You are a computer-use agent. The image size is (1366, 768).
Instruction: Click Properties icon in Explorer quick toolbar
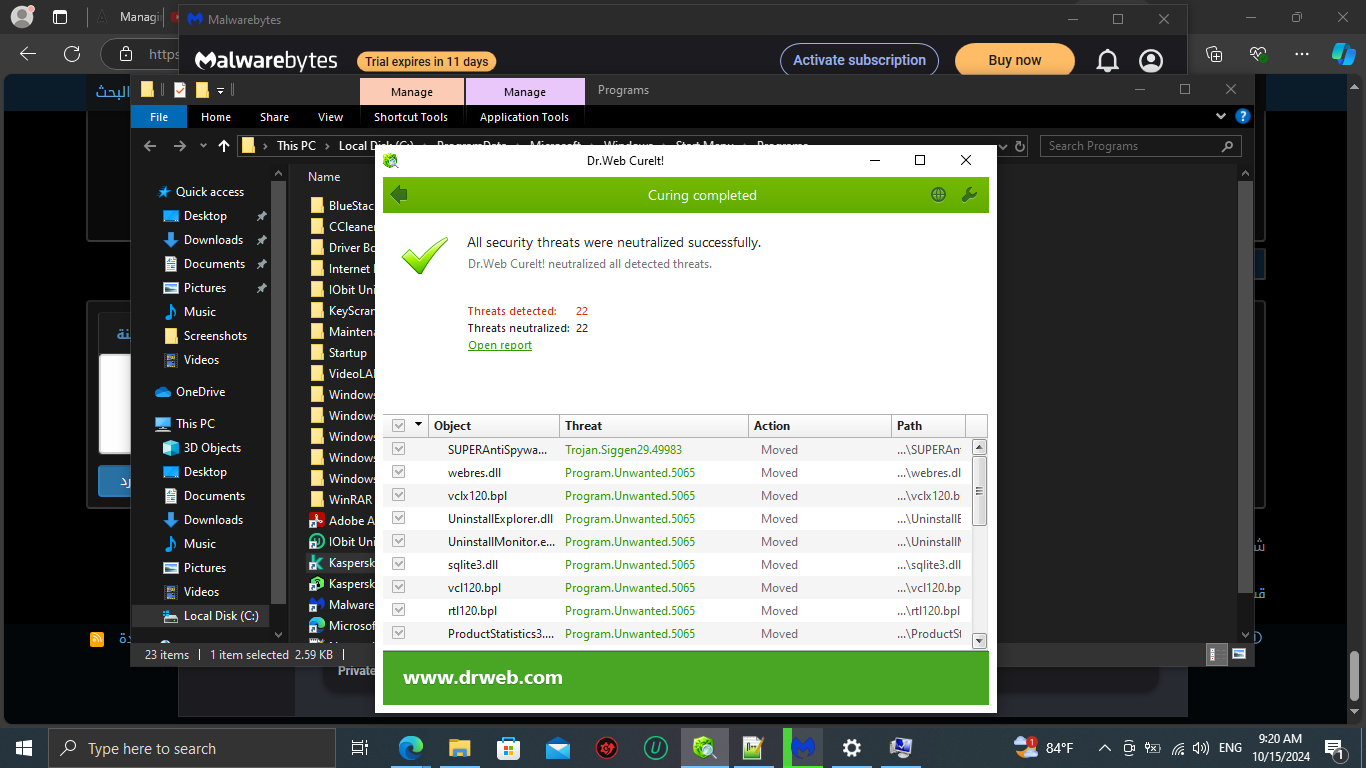[x=180, y=90]
